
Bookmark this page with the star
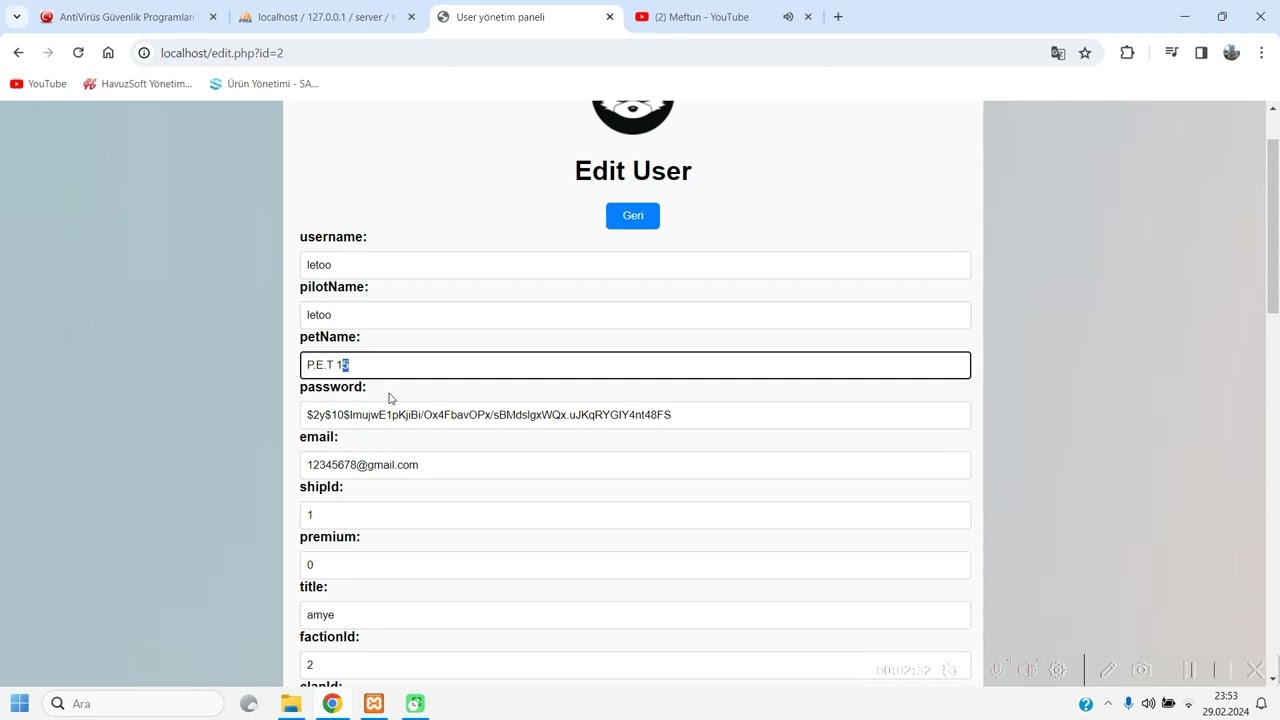tap(1085, 53)
